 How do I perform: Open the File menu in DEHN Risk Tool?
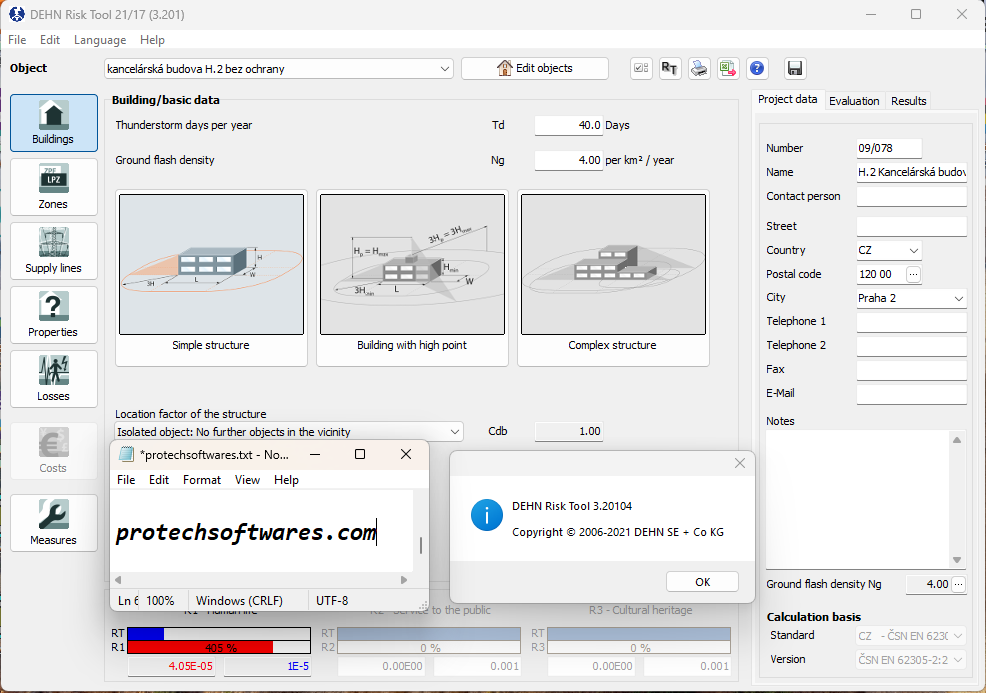coord(17,40)
